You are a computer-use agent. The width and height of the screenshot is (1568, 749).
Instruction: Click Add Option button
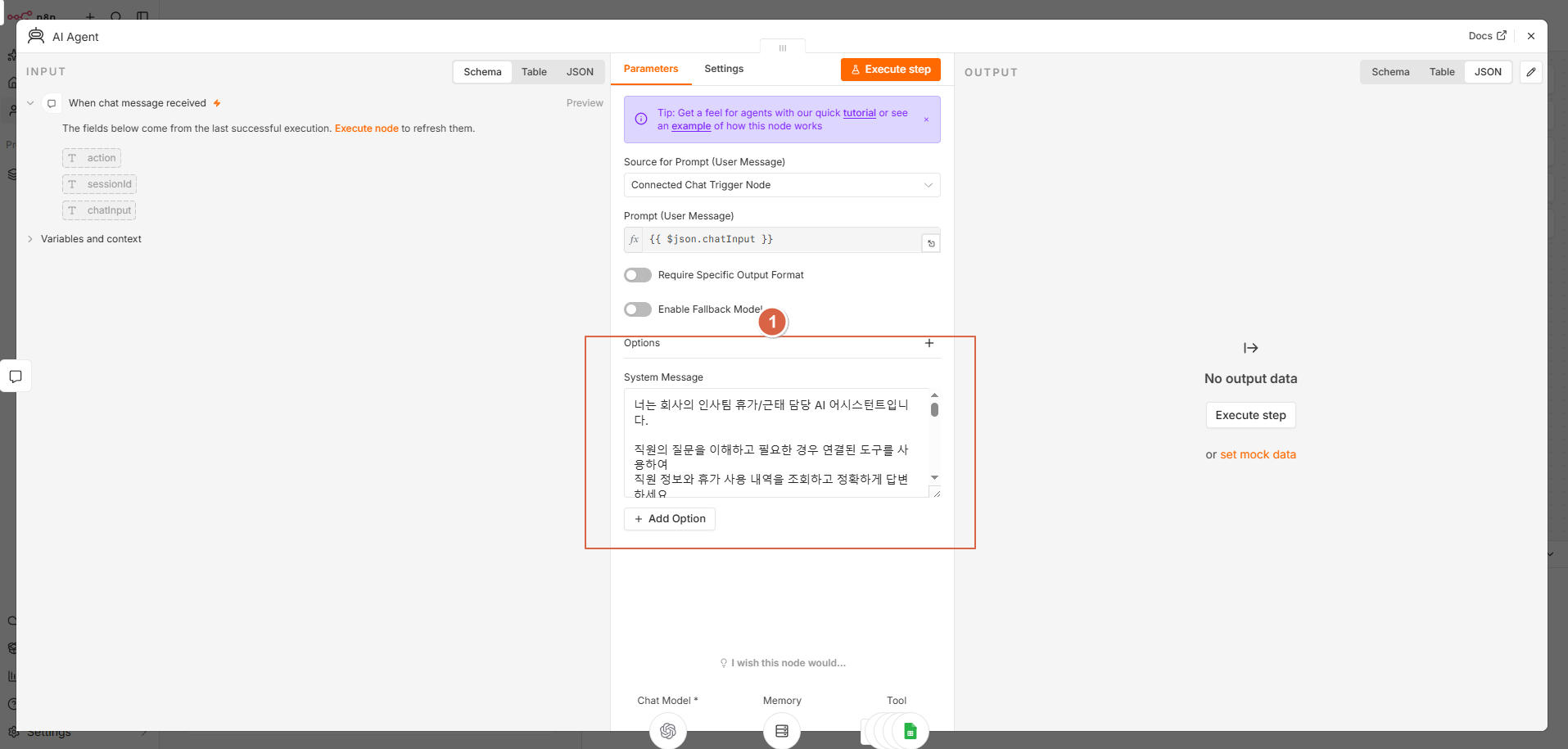click(x=670, y=519)
